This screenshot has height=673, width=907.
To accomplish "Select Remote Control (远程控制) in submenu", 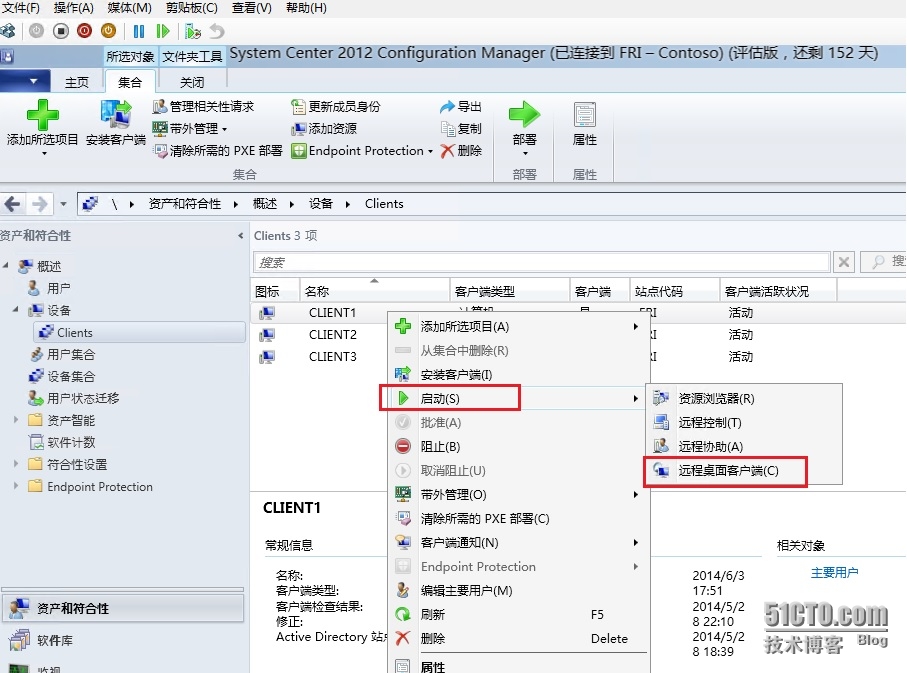I will point(743,422).
